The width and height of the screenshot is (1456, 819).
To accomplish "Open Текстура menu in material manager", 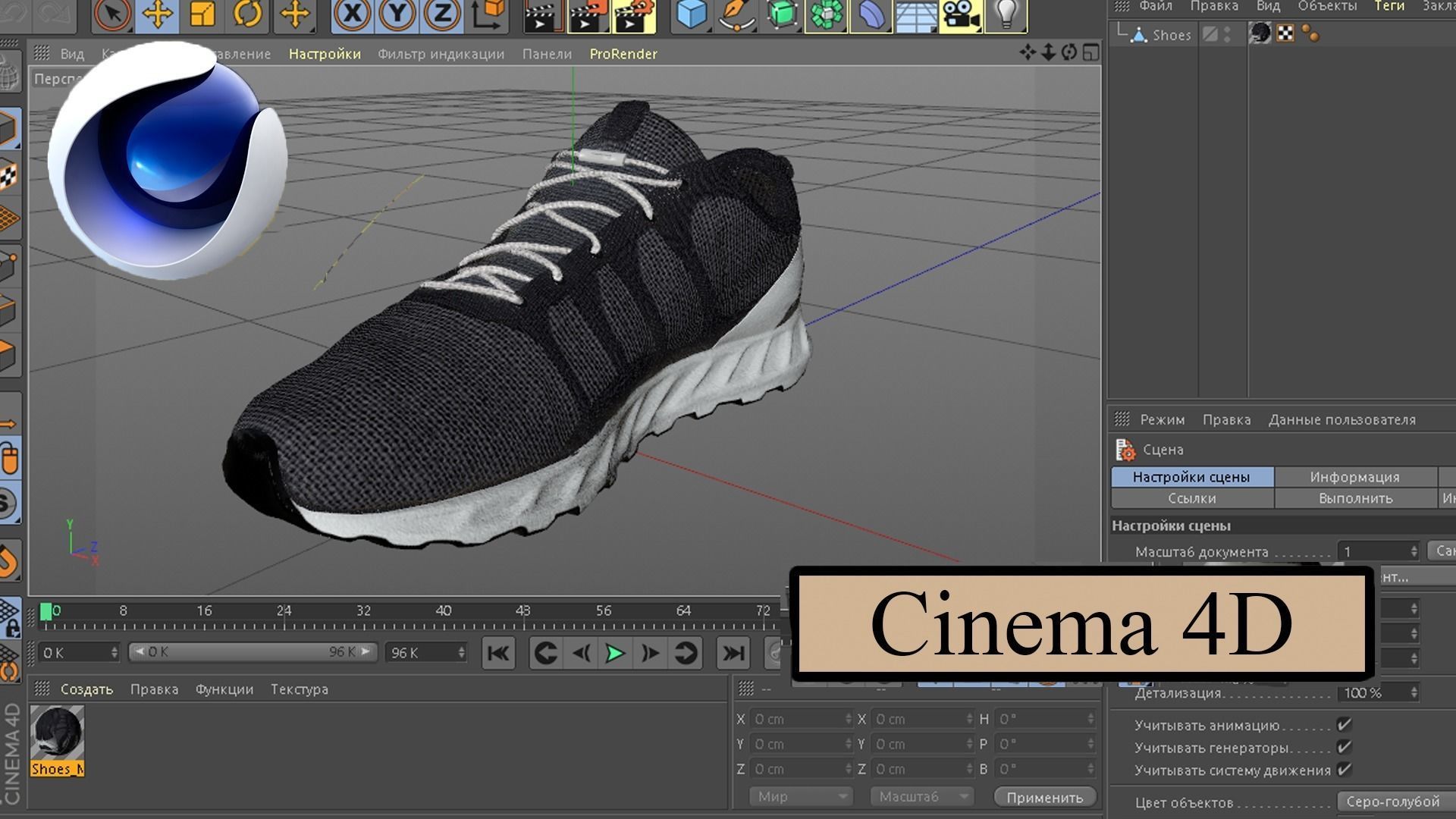I will (300, 689).
